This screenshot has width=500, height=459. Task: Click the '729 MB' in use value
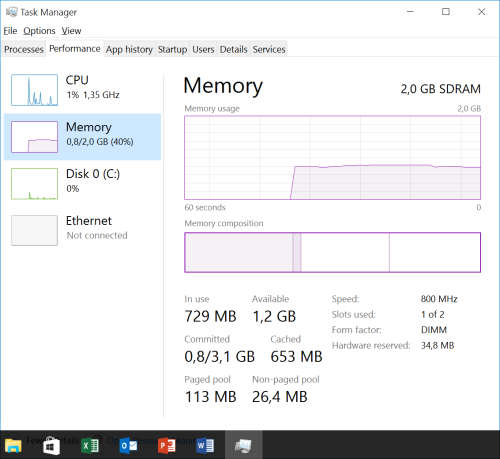(x=210, y=316)
